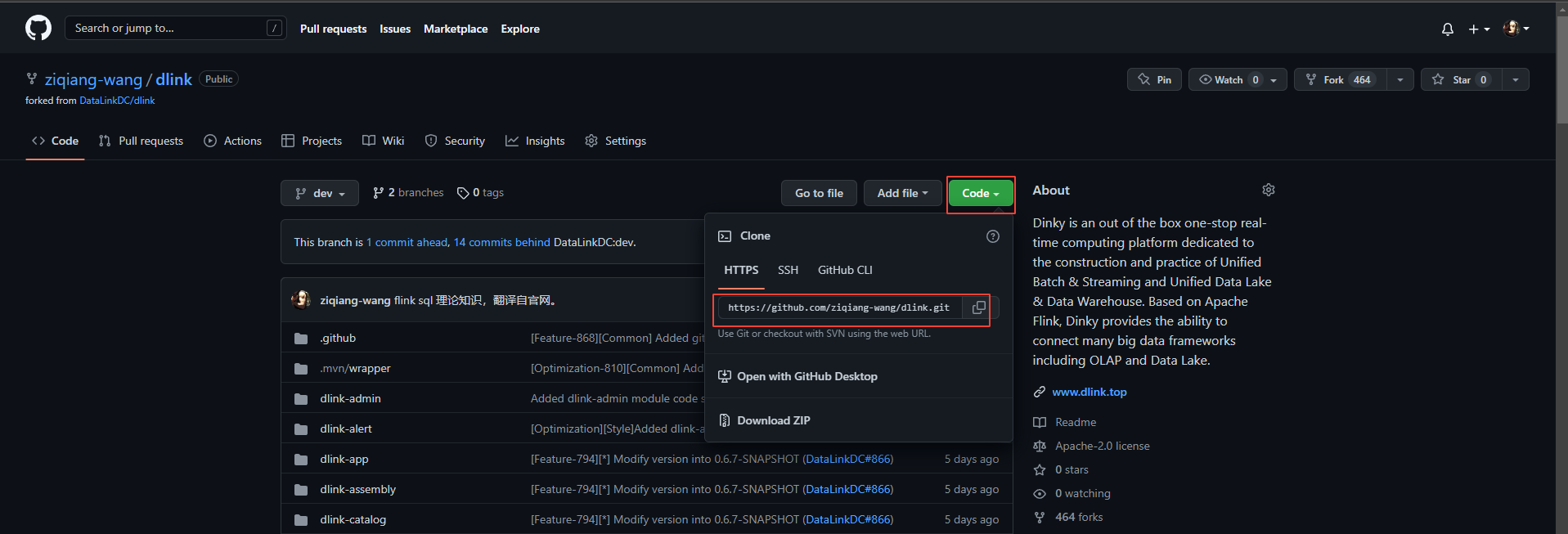Switch to the Actions tab
The width and height of the screenshot is (1568, 534).
[233, 141]
